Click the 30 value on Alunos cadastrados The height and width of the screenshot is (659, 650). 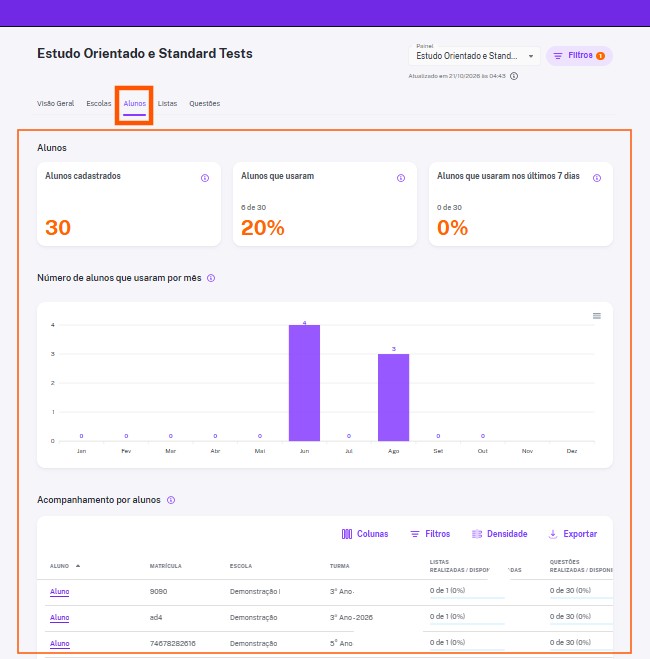[x=58, y=228]
